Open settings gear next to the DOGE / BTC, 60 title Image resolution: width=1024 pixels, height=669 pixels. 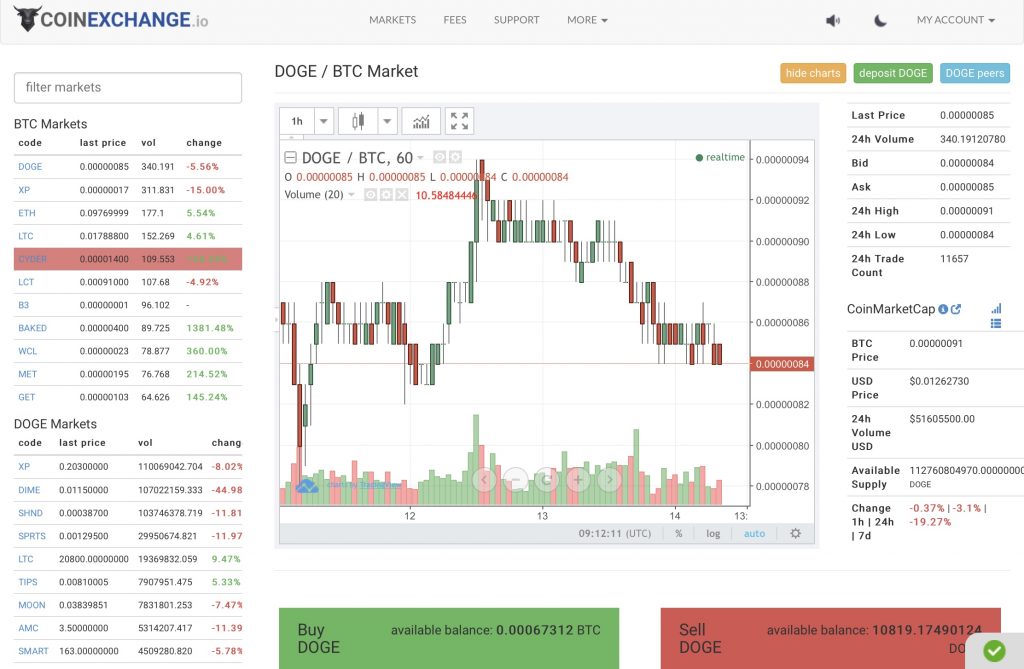[455, 157]
